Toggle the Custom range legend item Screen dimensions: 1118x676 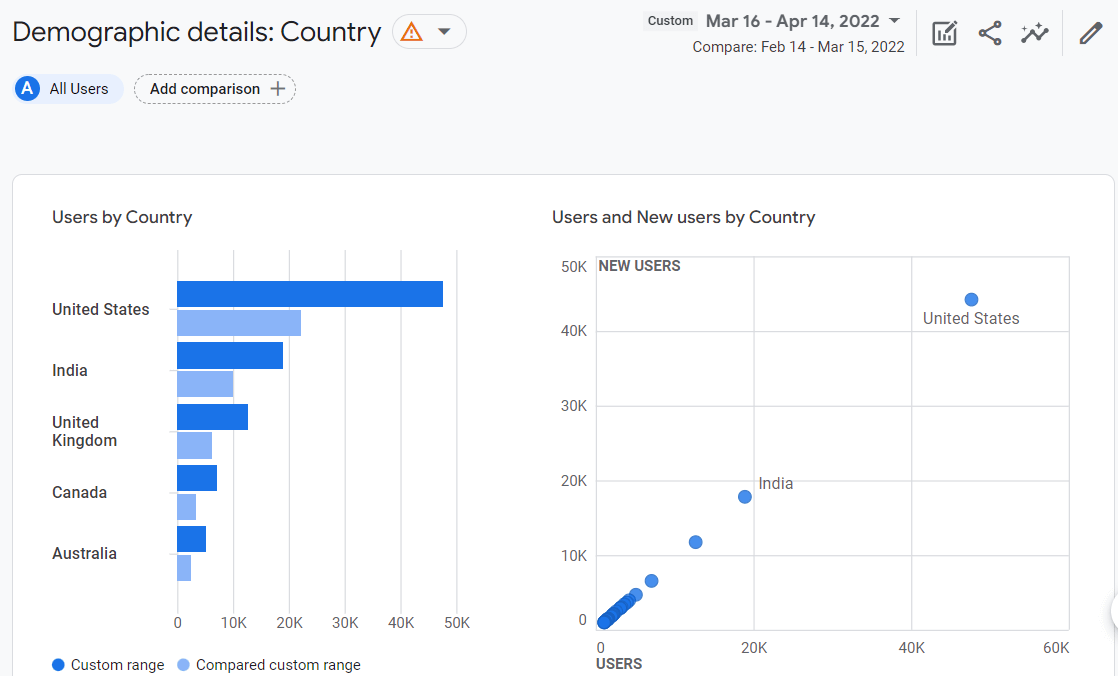point(108,665)
